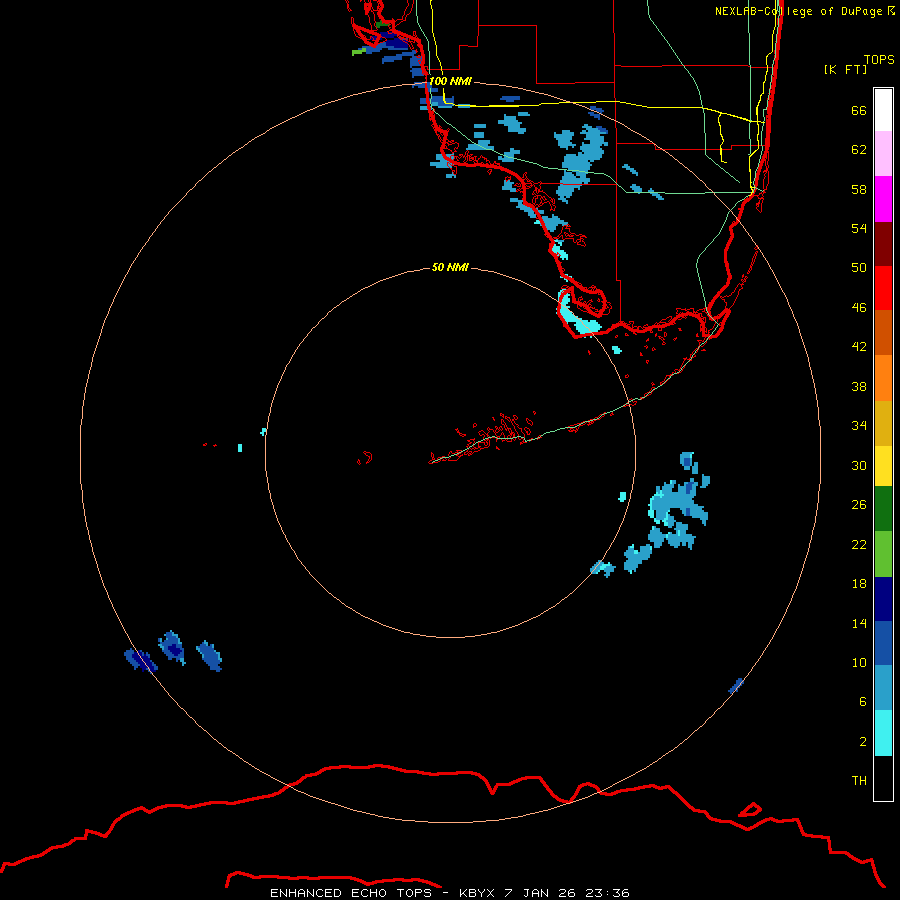Click the 100 NMI range ring label
The height and width of the screenshot is (900, 900).
pyautogui.click(x=450, y=81)
